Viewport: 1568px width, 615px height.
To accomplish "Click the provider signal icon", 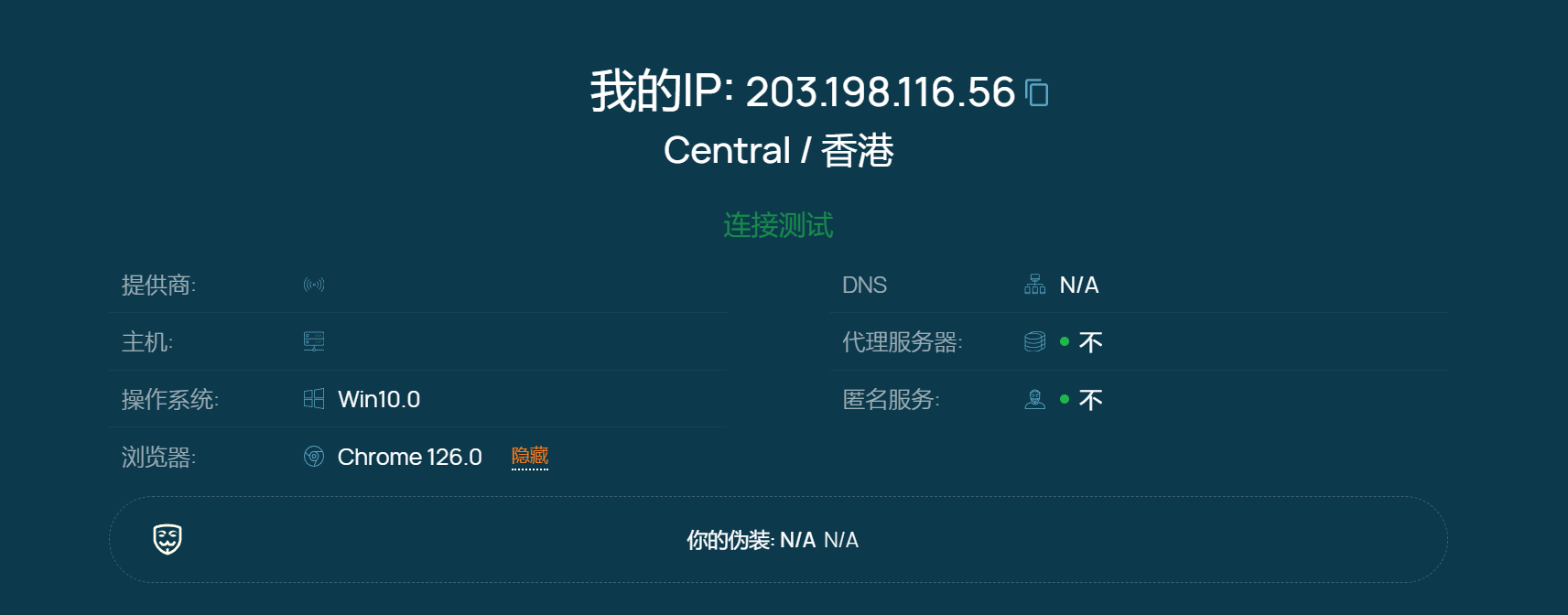I will point(314,285).
